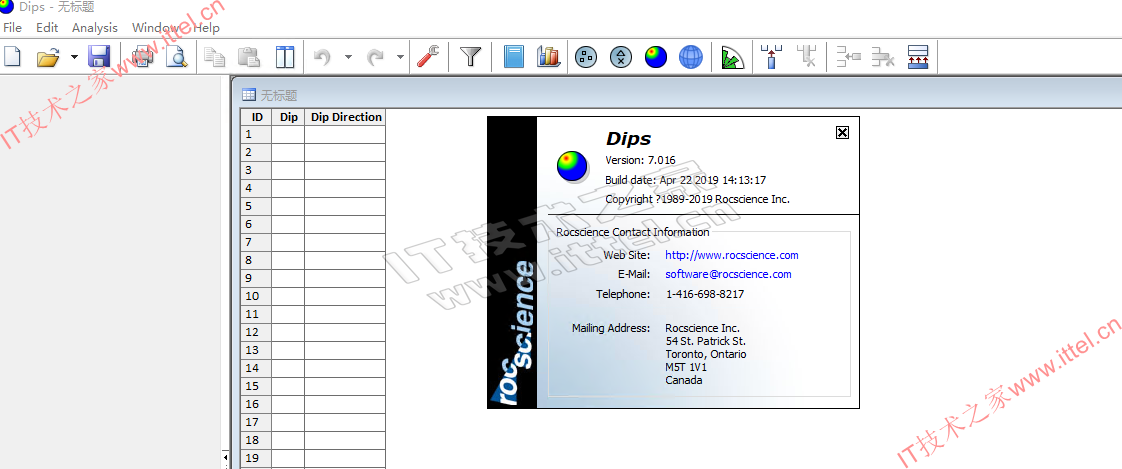Click the software@rocscience.com email link

(728, 274)
